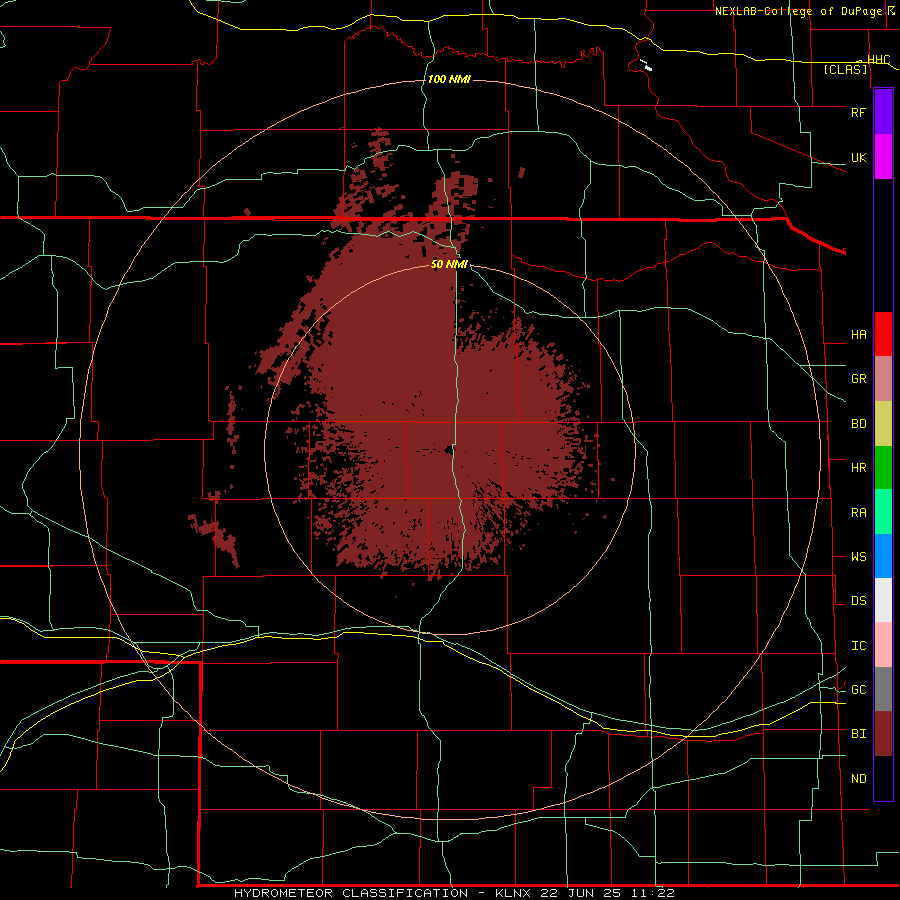The height and width of the screenshot is (900, 900).
Task: Click the RA legend label
Action: [858, 513]
